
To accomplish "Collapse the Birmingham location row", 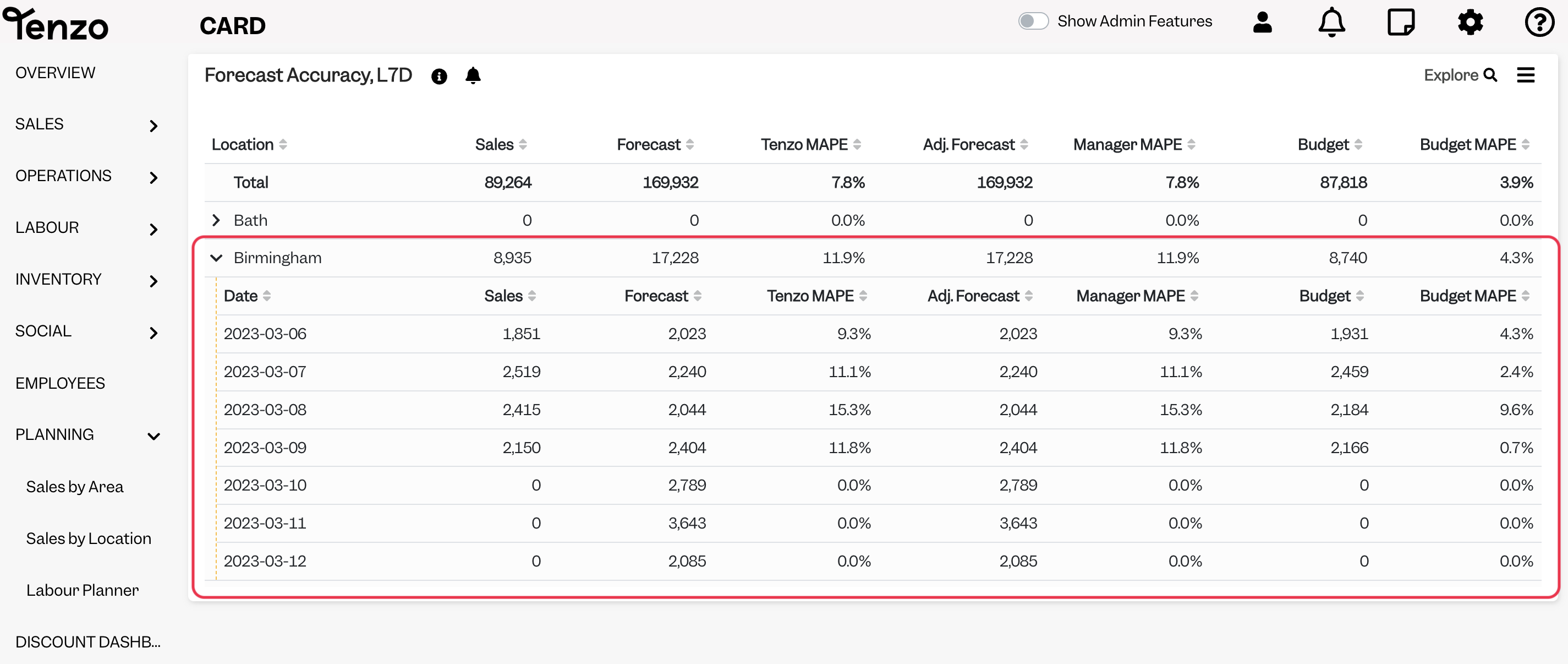I will pyautogui.click(x=216, y=258).
